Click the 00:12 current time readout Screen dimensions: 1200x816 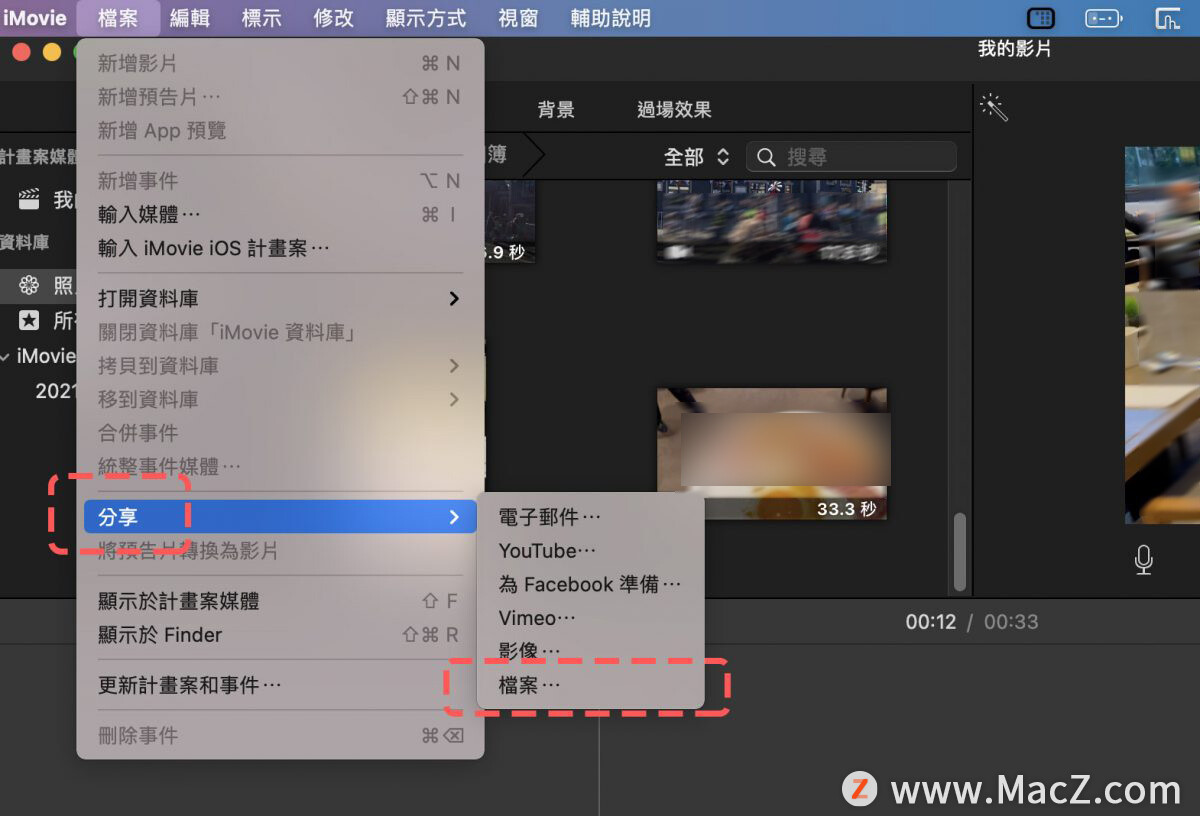tap(931, 622)
